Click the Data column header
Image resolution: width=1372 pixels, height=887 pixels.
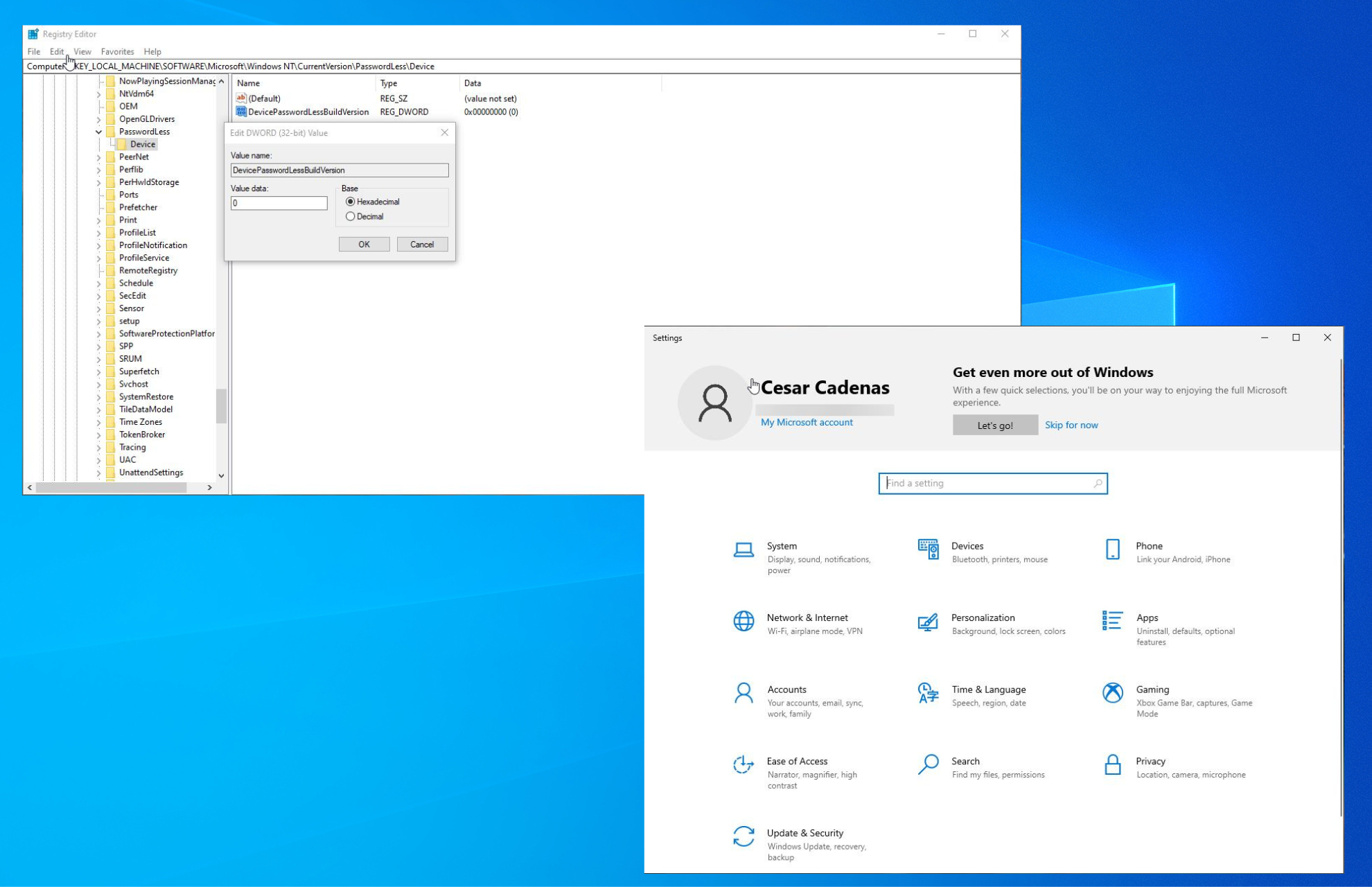tap(561, 83)
